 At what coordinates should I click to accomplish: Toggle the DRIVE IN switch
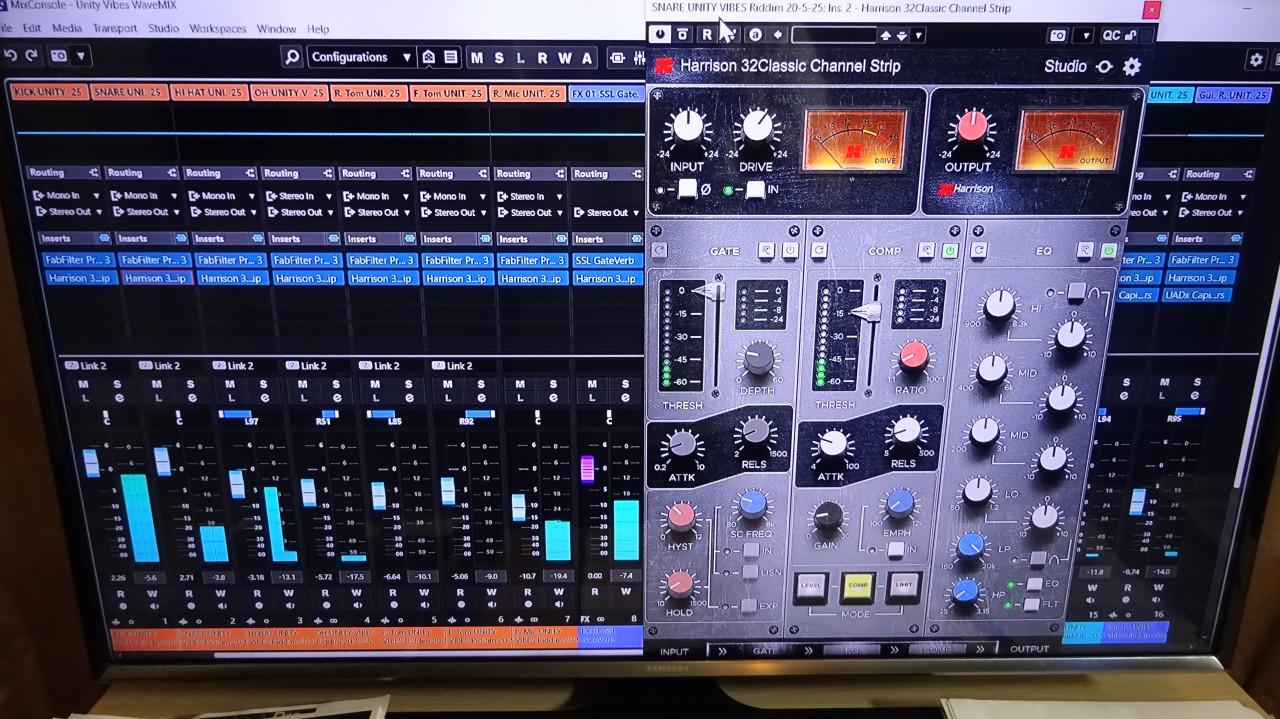coord(755,190)
